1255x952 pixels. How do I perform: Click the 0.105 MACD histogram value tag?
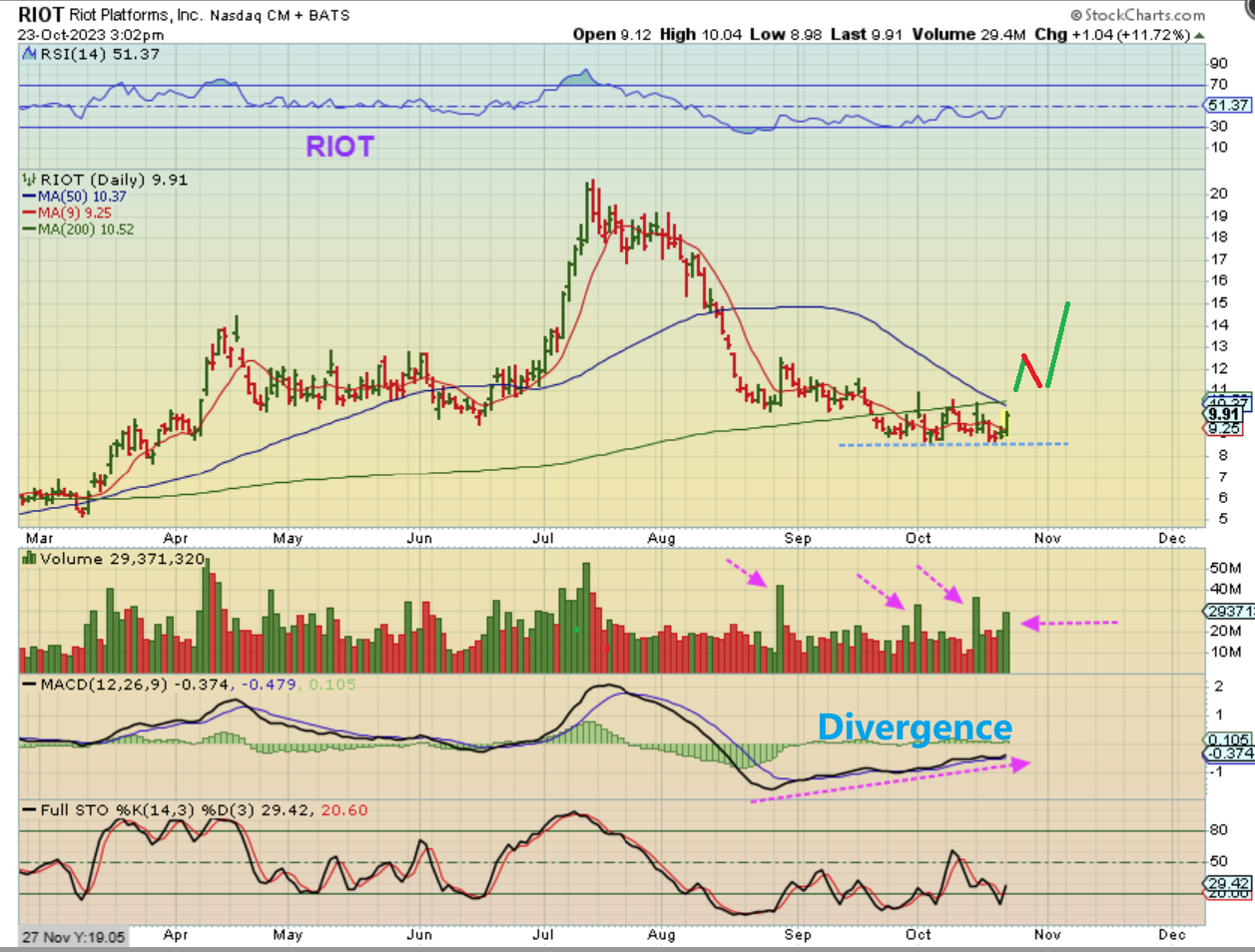(x=1229, y=739)
